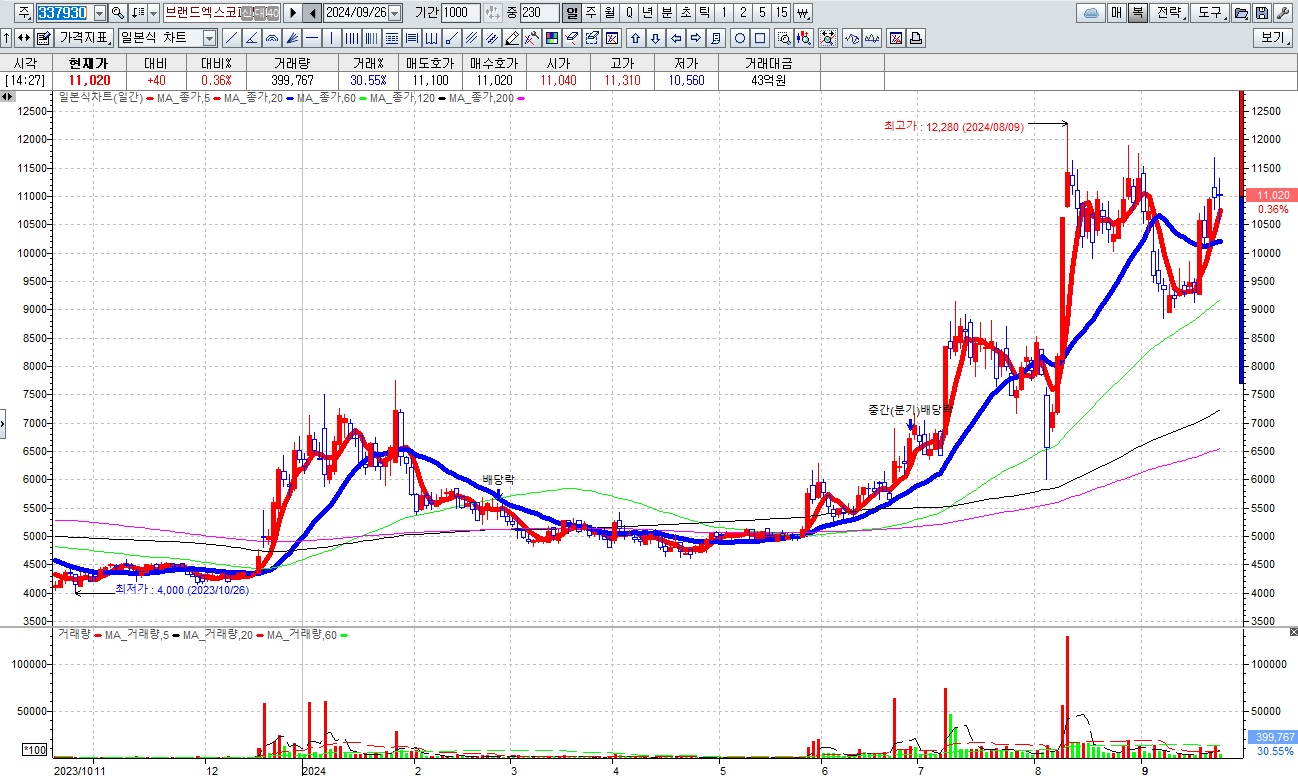Select the trend line drawing tool

pos(231,38)
